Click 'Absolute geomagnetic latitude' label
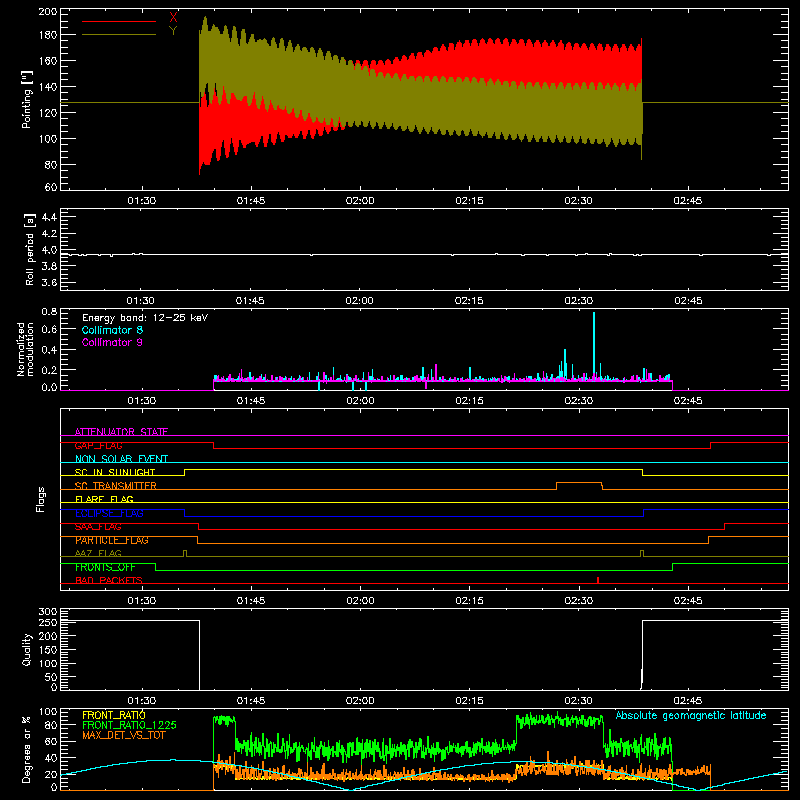This screenshot has width=800, height=800. 691,716
